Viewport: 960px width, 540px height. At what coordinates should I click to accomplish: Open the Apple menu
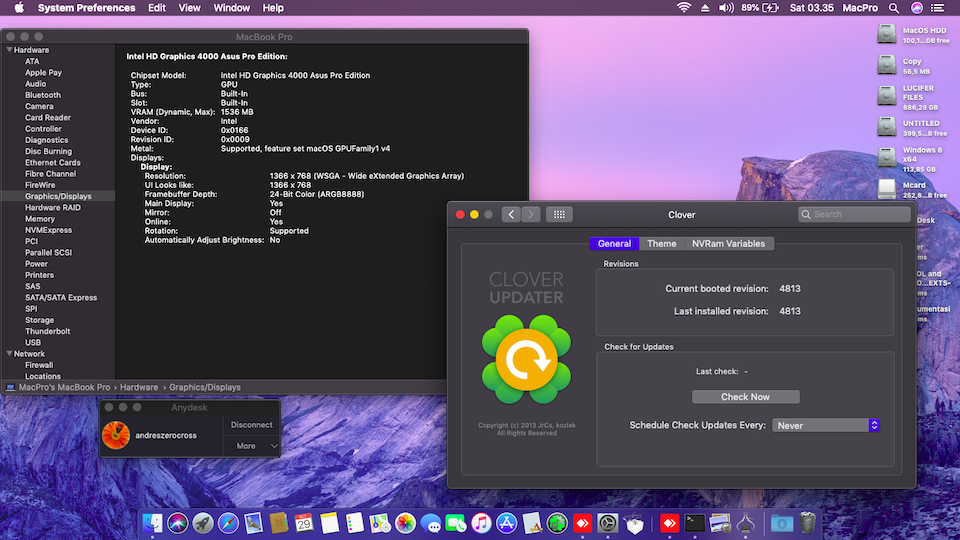pos(19,8)
